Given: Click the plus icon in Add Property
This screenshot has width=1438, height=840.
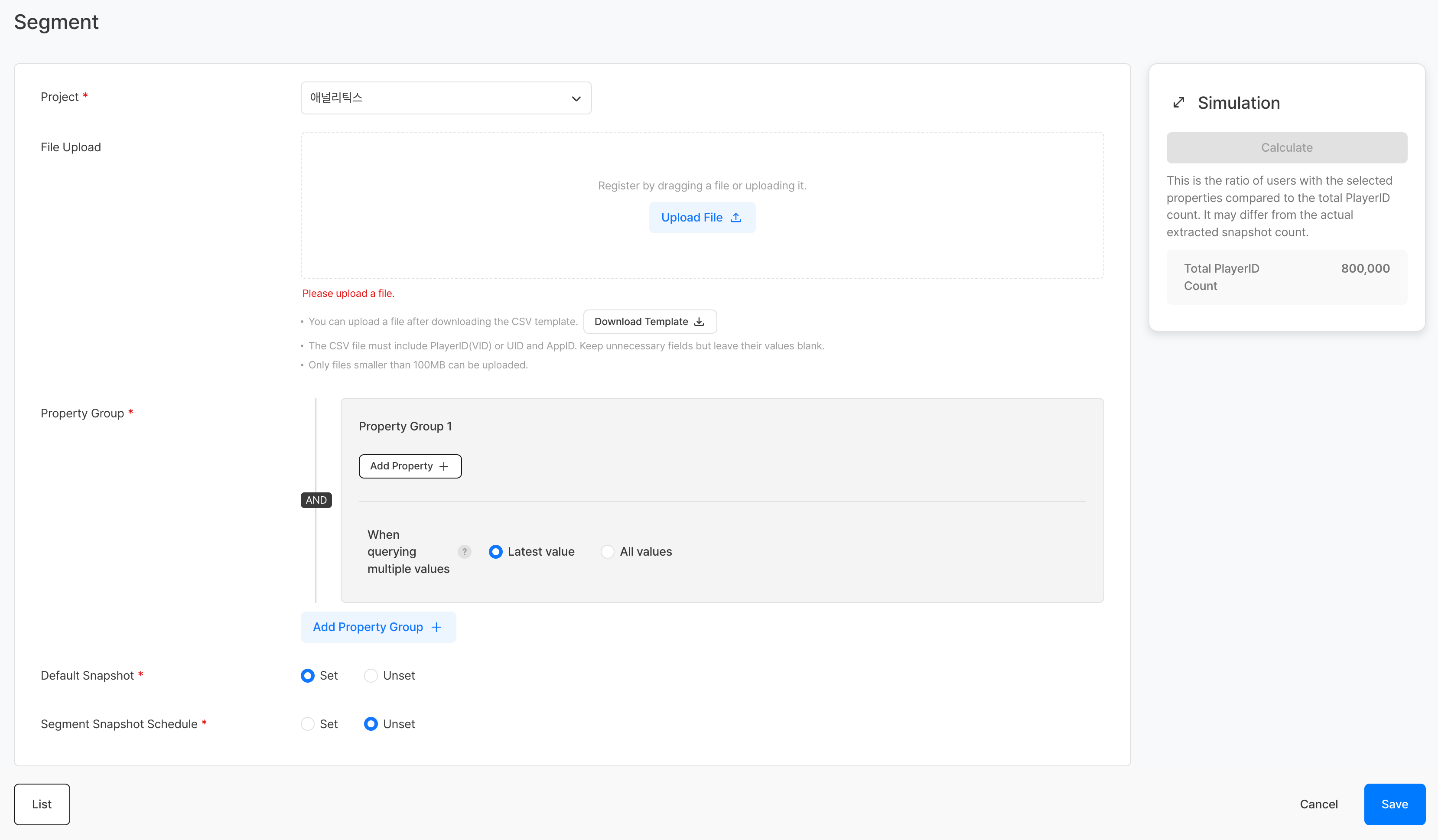Looking at the screenshot, I should 444,466.
